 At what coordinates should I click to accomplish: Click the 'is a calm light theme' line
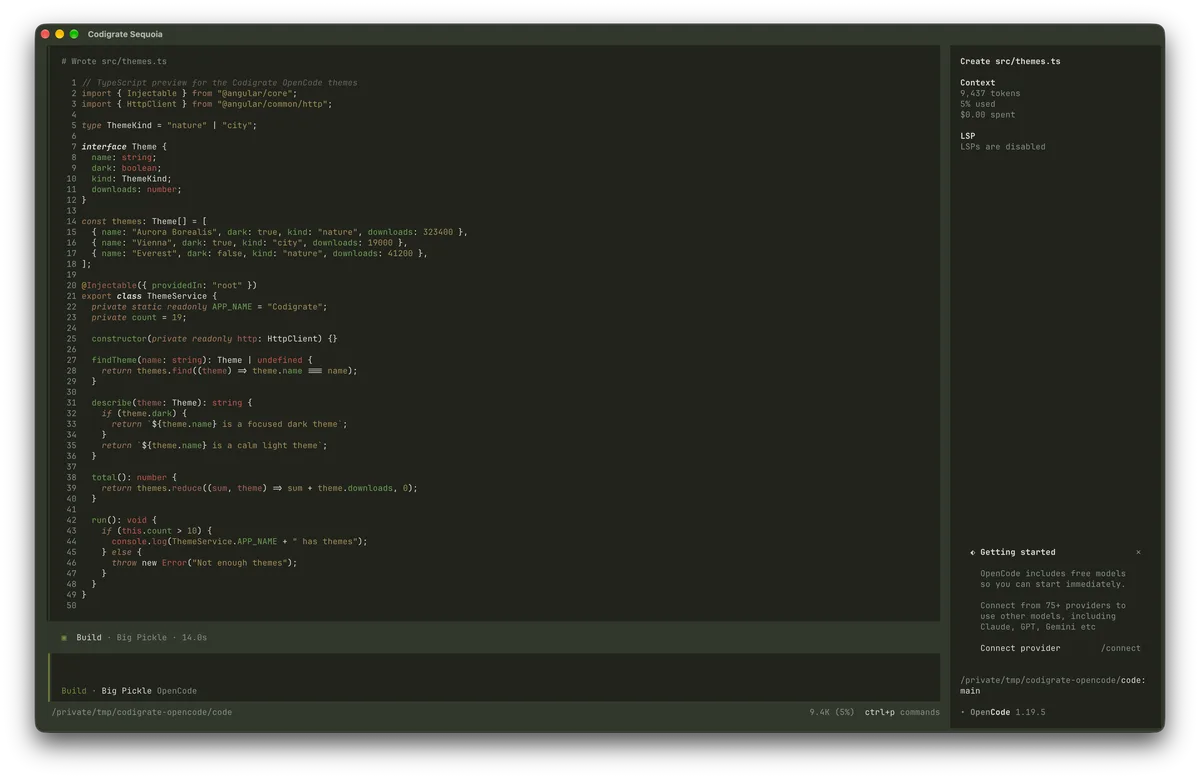pyautogui.click(x=214, y=446)
